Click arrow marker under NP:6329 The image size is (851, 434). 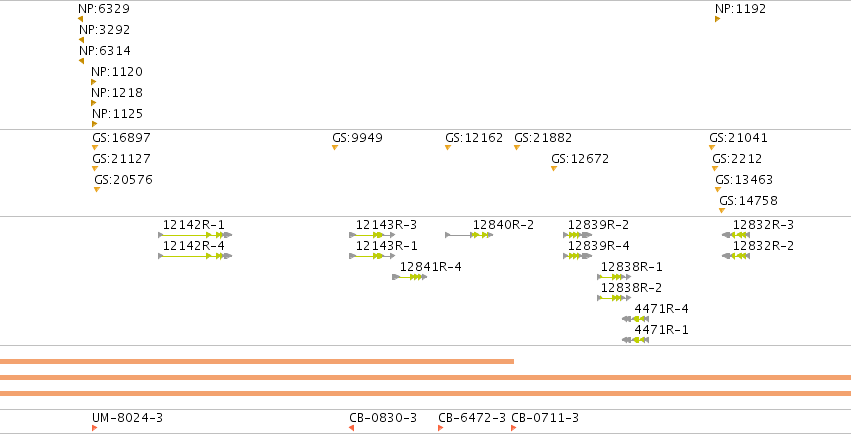[x=80, y=19]
